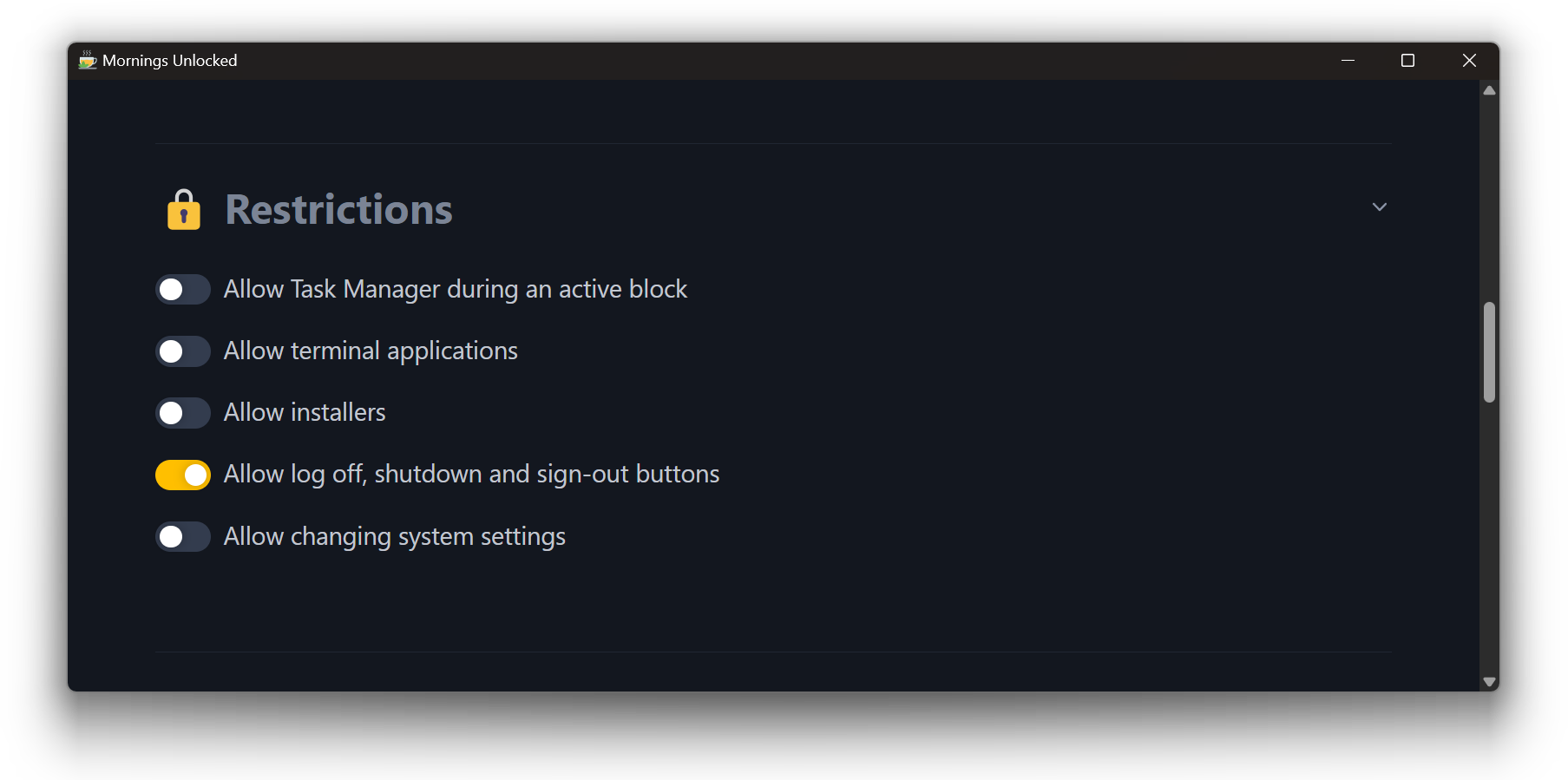Viewport: 1568px width, 780px height.
Task: Click the scrollbar up arrow
Action: 1489,90
